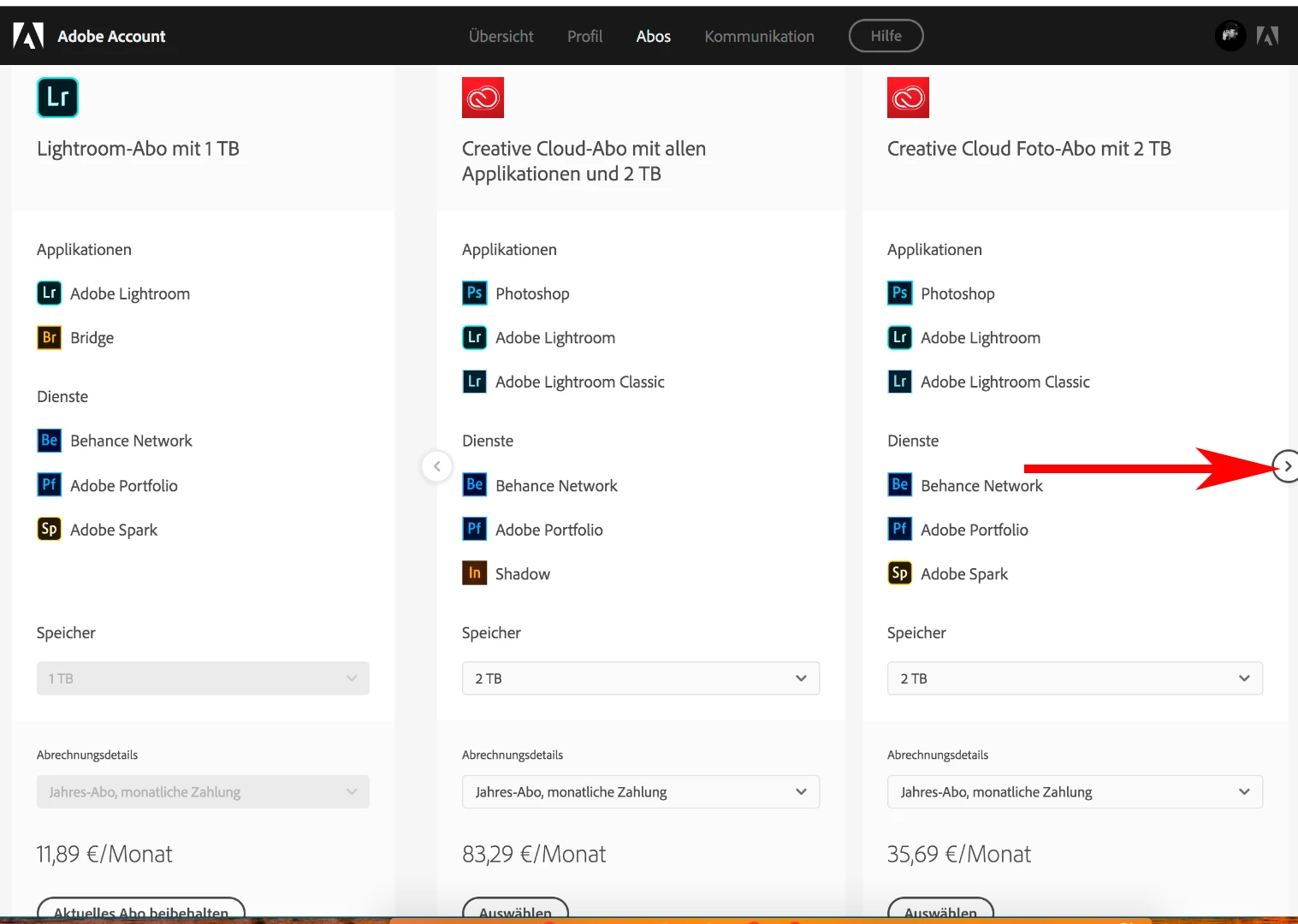Click Lightroom Classic icon in all-apps plan
1298x924 pixels.
pyautogui.click(x=475, y=382)
